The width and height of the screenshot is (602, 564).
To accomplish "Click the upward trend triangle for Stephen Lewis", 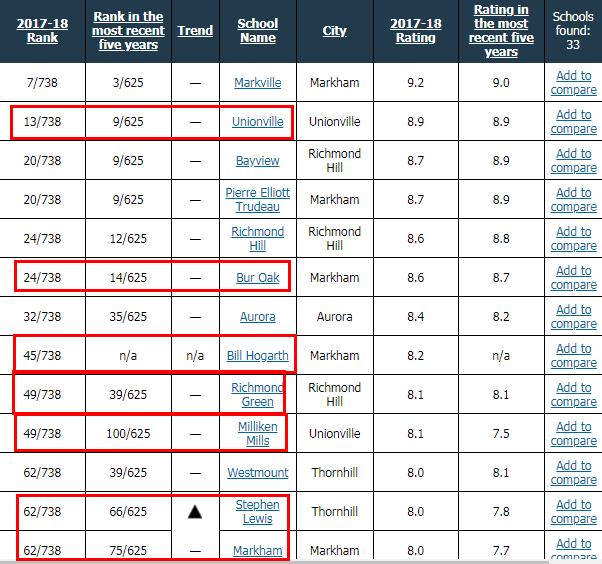I will tap(195, 512).
